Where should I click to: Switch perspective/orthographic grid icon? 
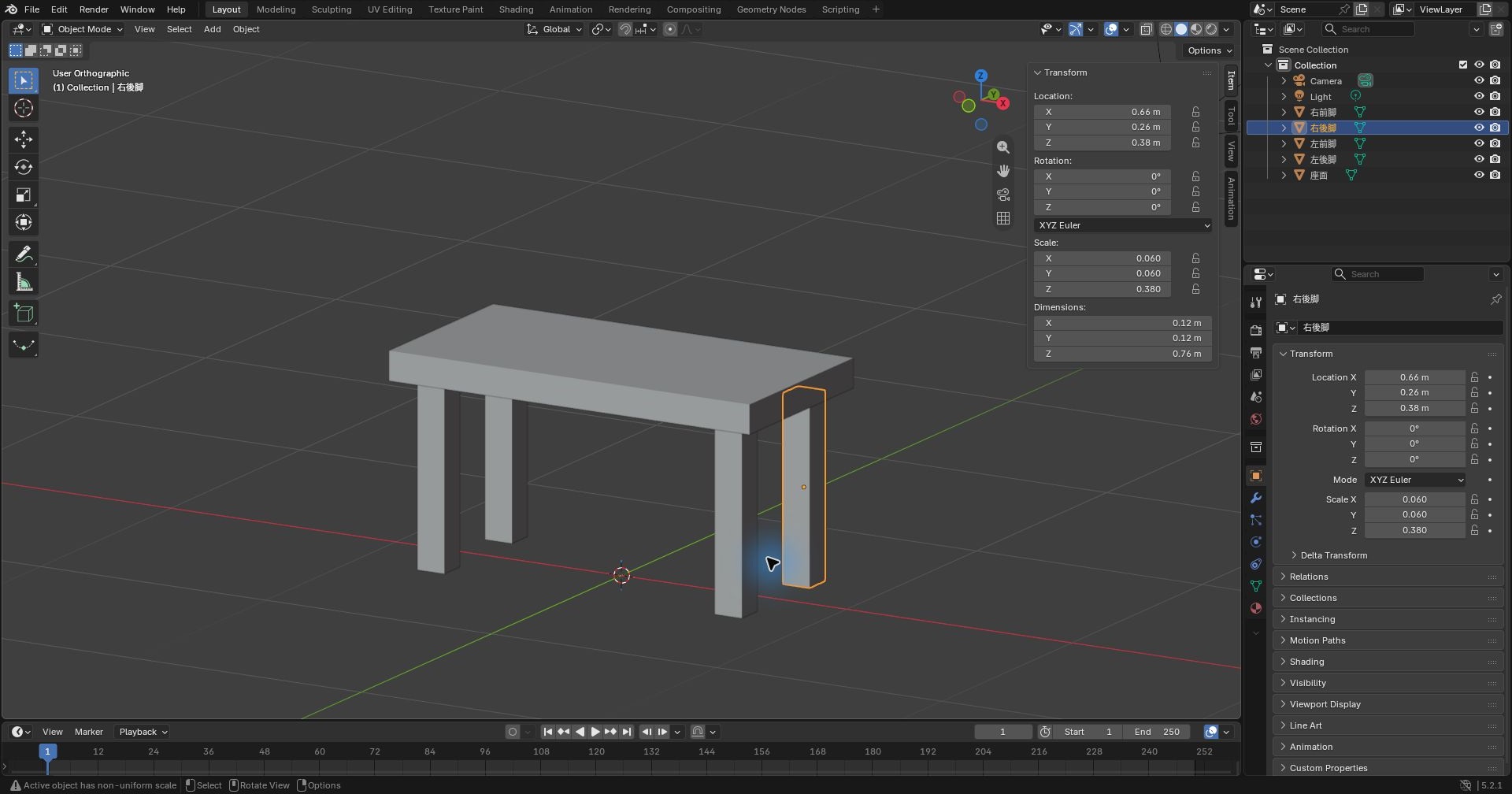tap(1002, 218)
